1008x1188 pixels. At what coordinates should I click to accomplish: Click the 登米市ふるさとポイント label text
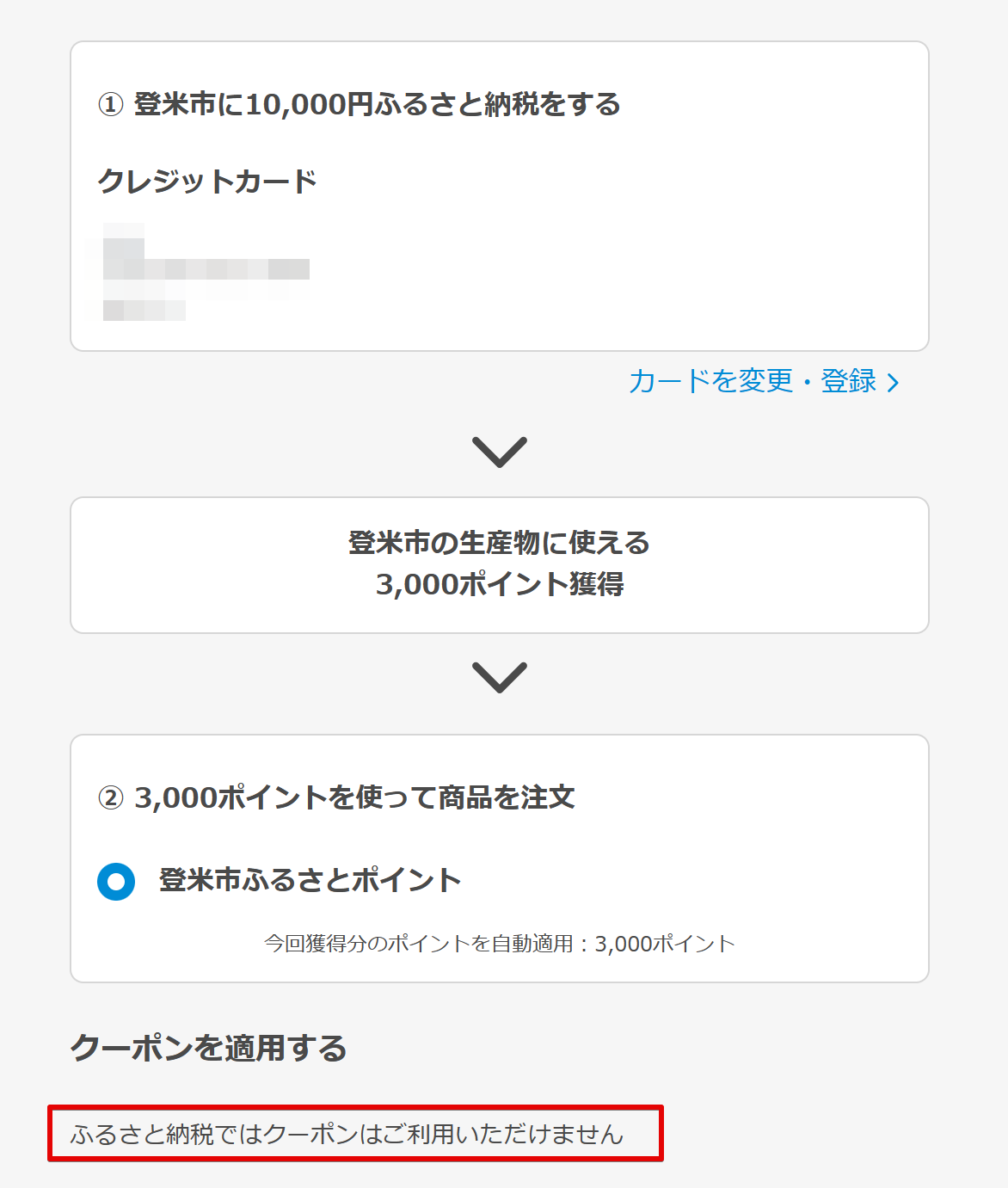[310, 881]
